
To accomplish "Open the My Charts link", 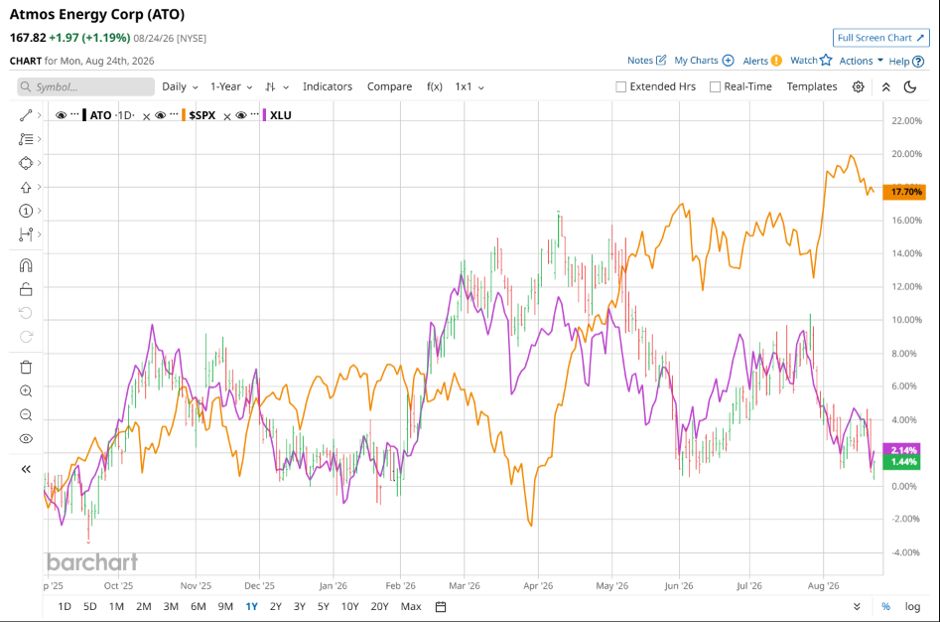I will click(696, 61).
